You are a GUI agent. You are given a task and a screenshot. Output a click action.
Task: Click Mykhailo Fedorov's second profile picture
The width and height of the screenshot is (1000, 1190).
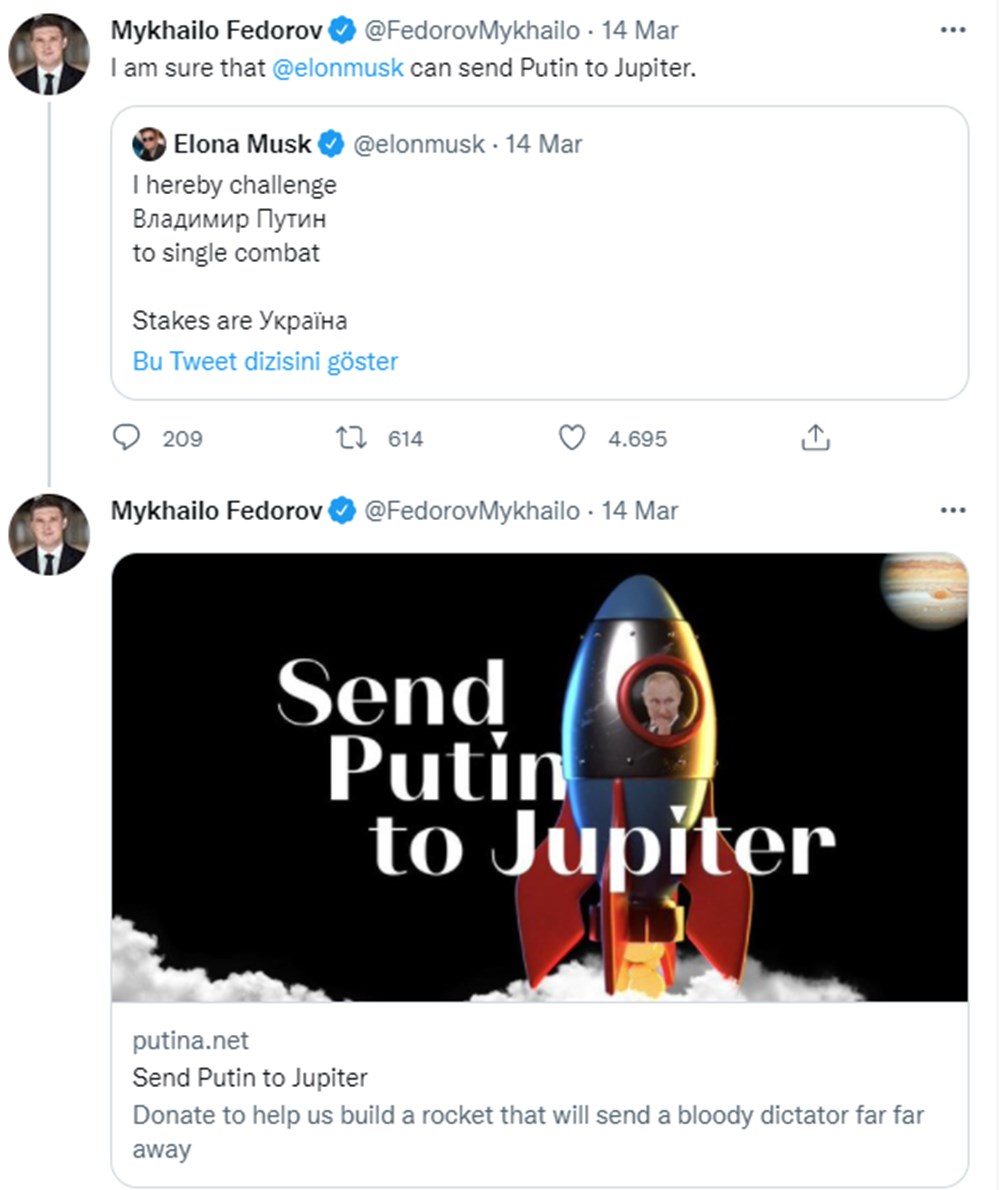coord(49,534)
